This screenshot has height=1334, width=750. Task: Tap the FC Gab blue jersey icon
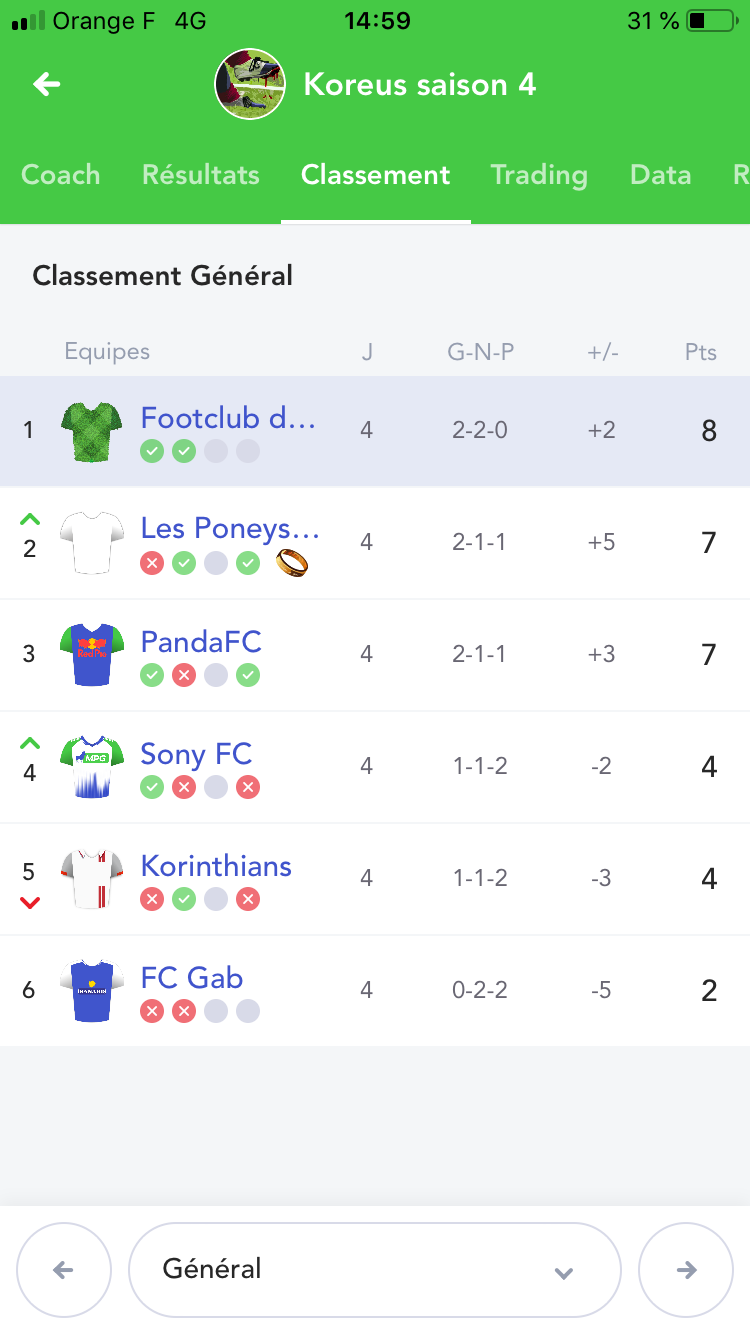92,991
